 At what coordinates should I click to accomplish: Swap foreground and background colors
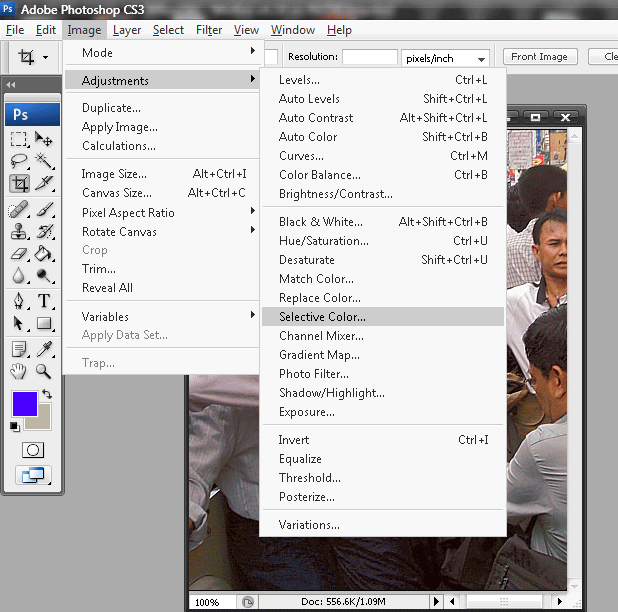pyautogui.click(x=47, y=394)
